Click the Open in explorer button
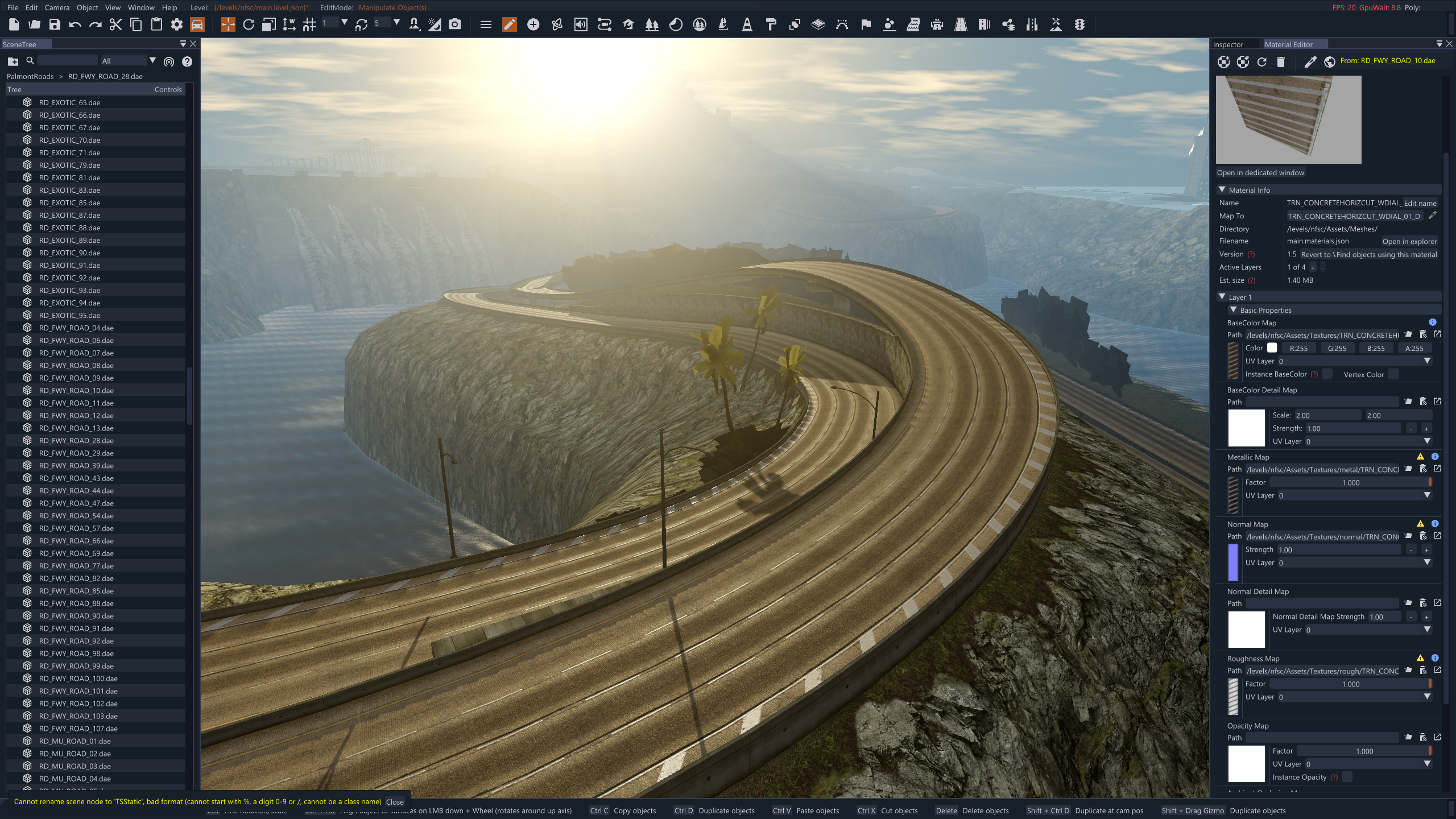This screenshot has width=1456, height=819. pyautogui.click(x=1409, y=241)
